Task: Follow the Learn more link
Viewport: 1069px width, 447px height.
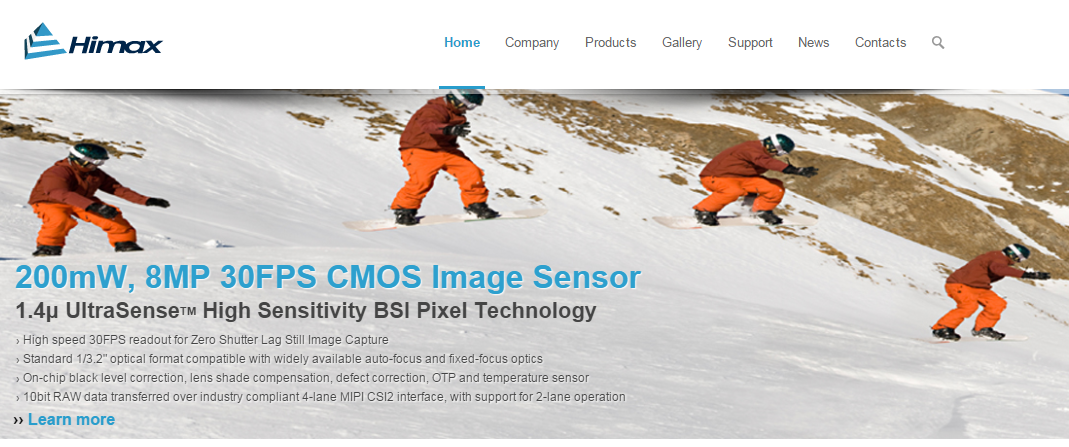Action: [72, 420]
